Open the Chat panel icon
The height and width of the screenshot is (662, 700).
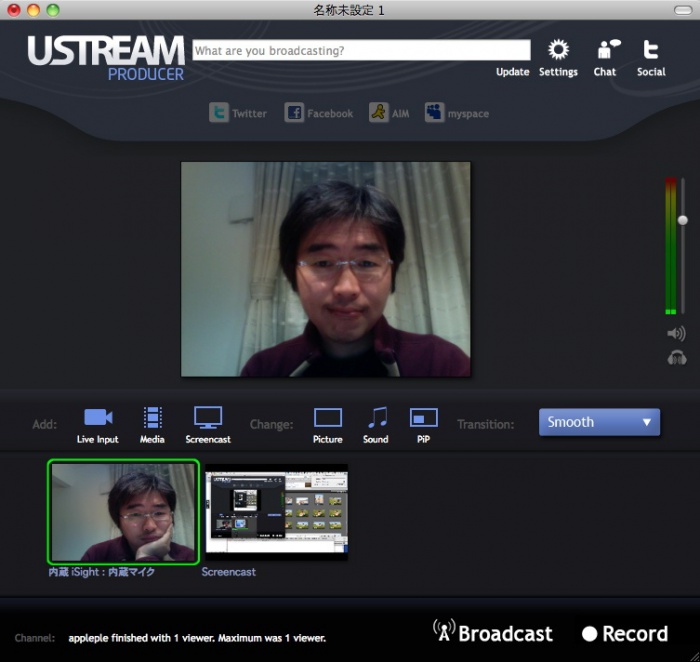click(x=609, y=49)
